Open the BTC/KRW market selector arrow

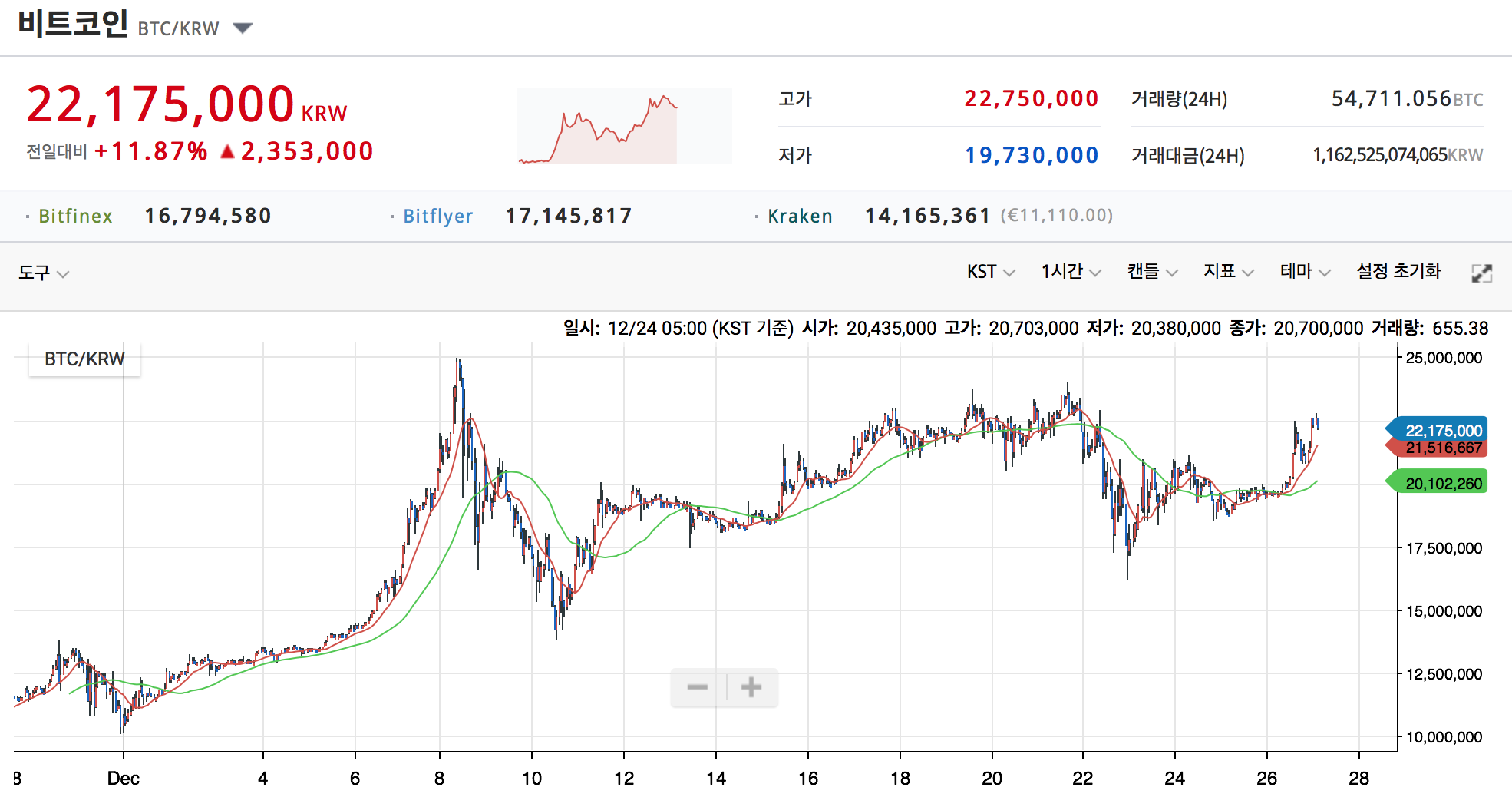coord(243,28)
